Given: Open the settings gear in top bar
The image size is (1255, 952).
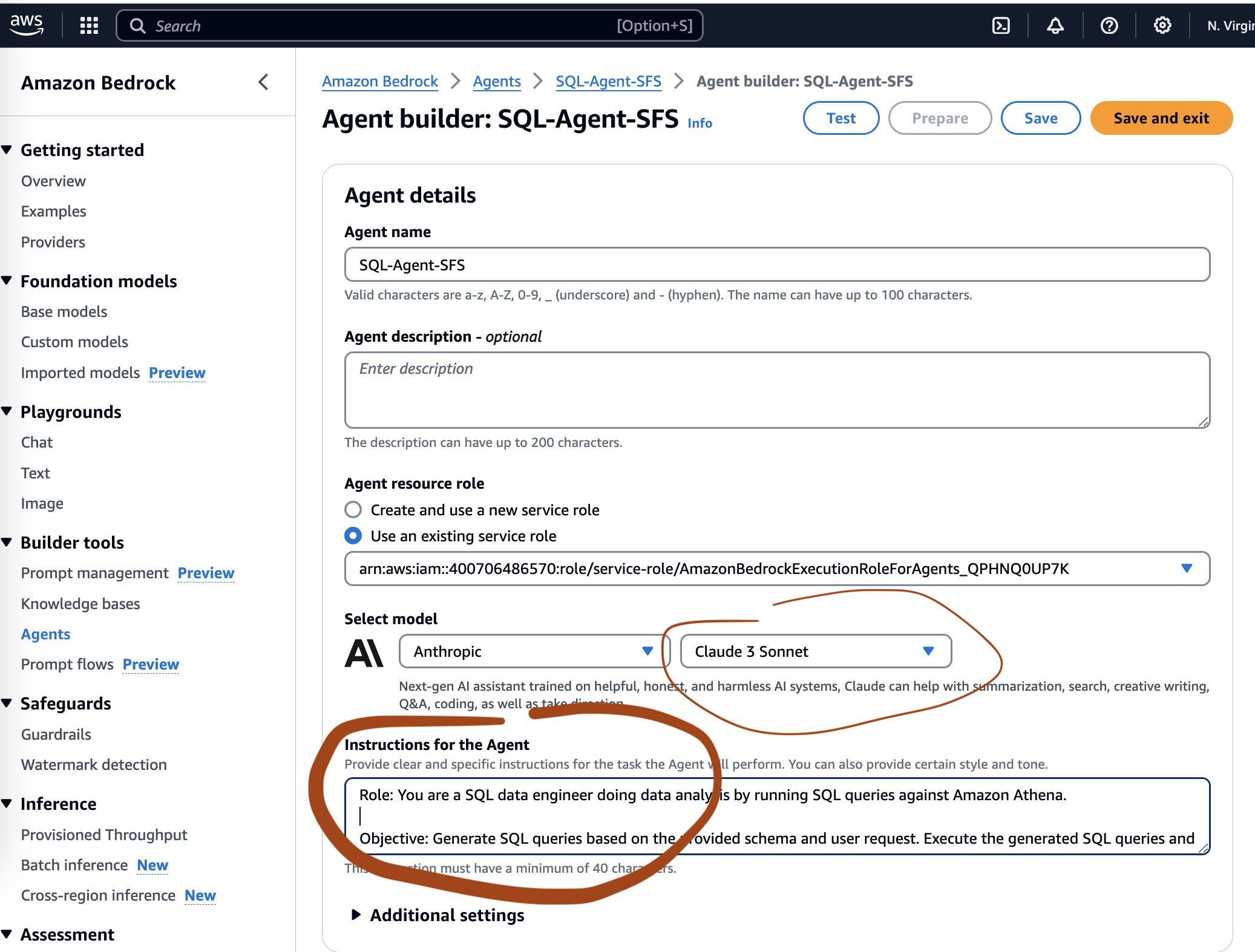Looking at the screenshot, I should coord(1162,25).
